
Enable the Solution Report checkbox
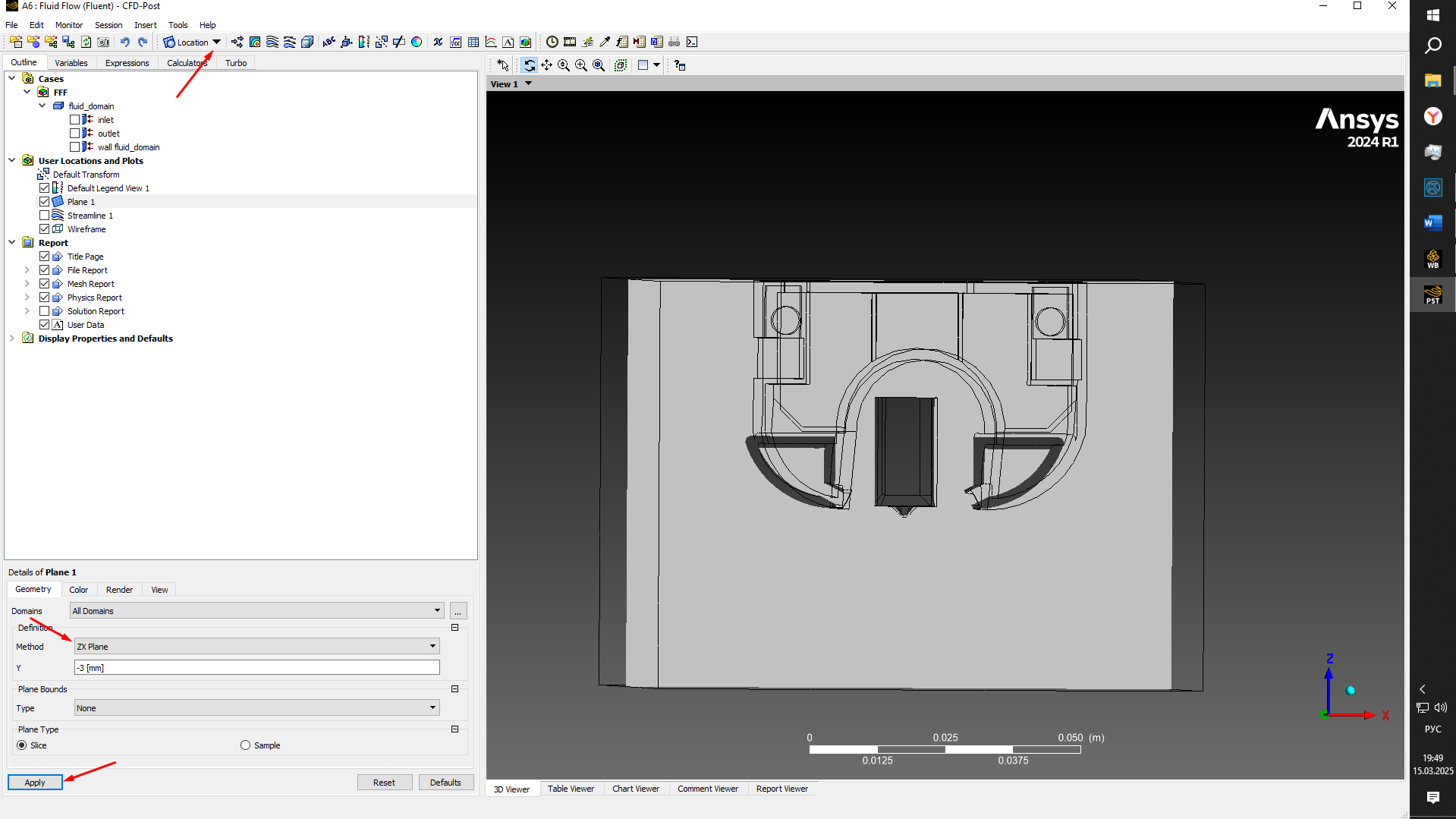click(44, 311)
